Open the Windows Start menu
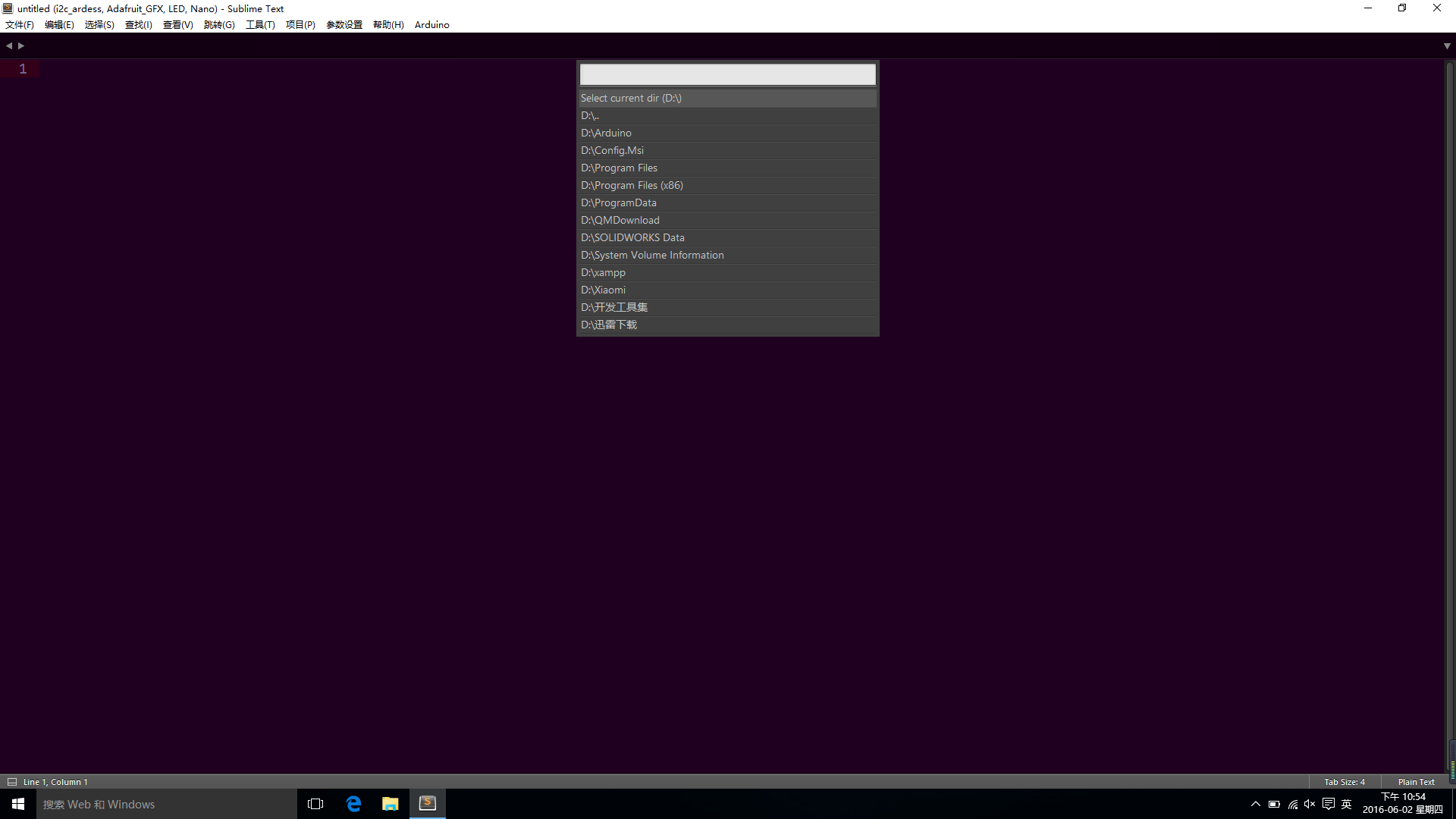Image resolution: width=1456 pixels, height=819 pixels. [x=18, y=804]
